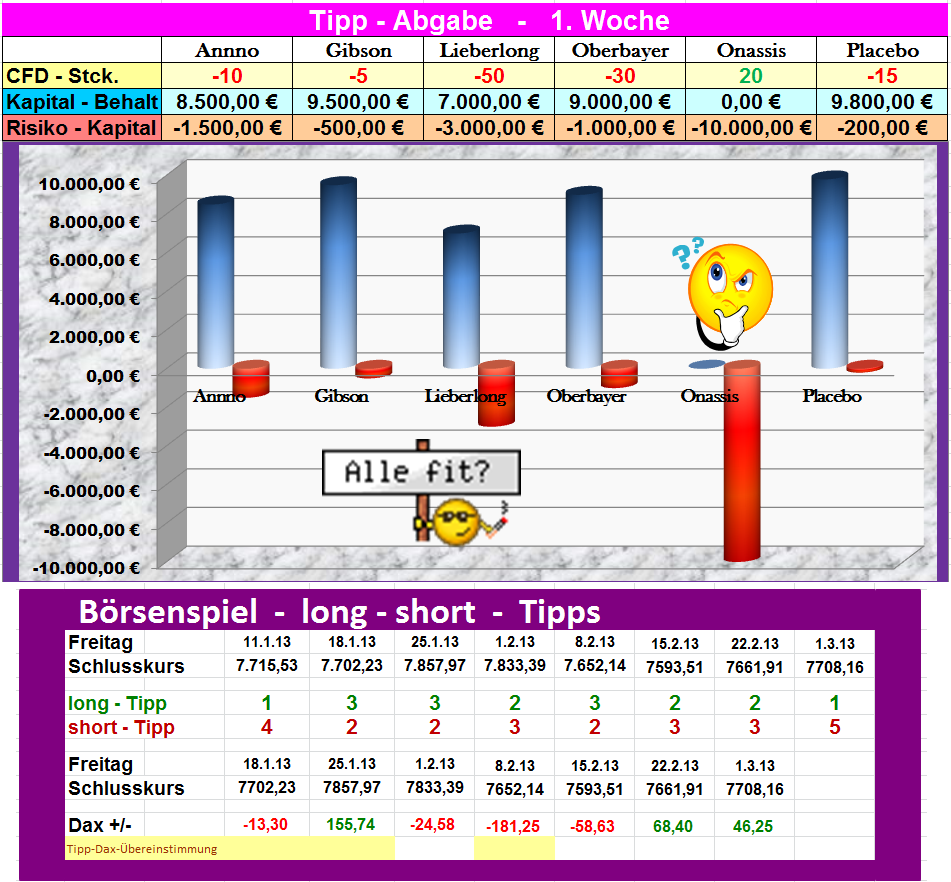This screenshot has height=882, width=951.
Task: Click the chart axis label 10.000,00 €
Action: tap(89, 183)
